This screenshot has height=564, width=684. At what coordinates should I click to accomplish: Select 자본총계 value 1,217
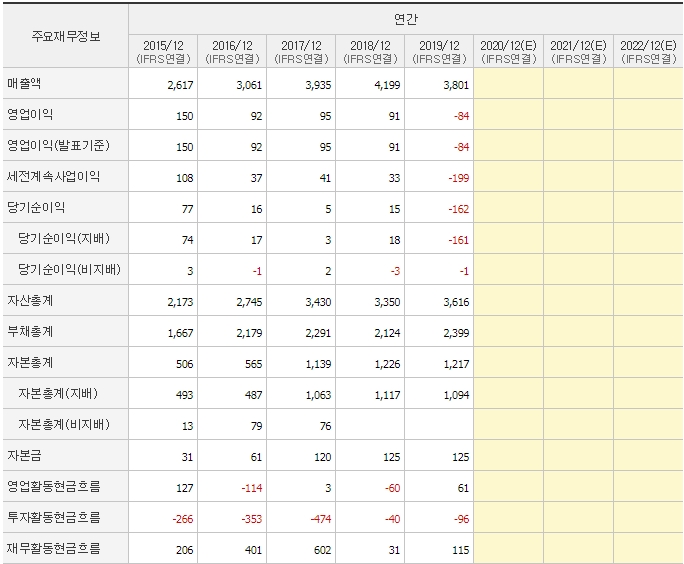(456, 364)
